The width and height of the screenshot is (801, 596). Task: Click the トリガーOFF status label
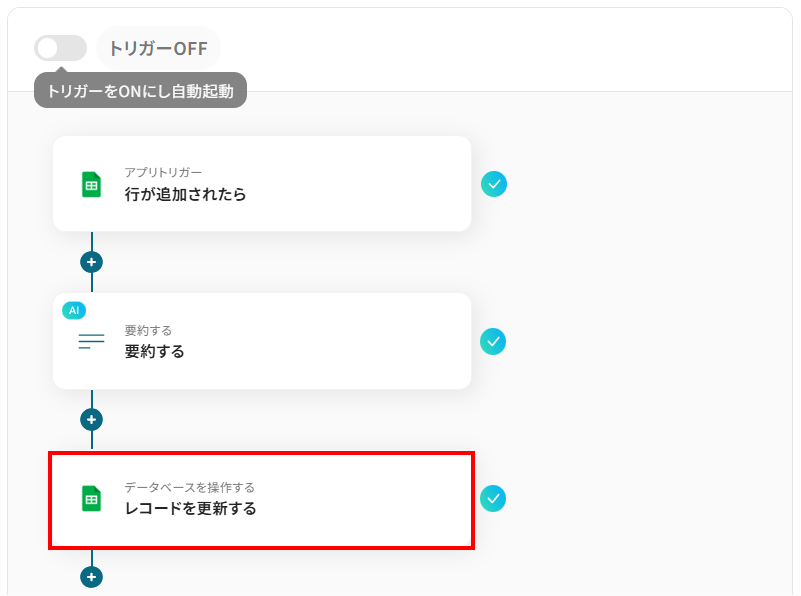pos(158,48)
